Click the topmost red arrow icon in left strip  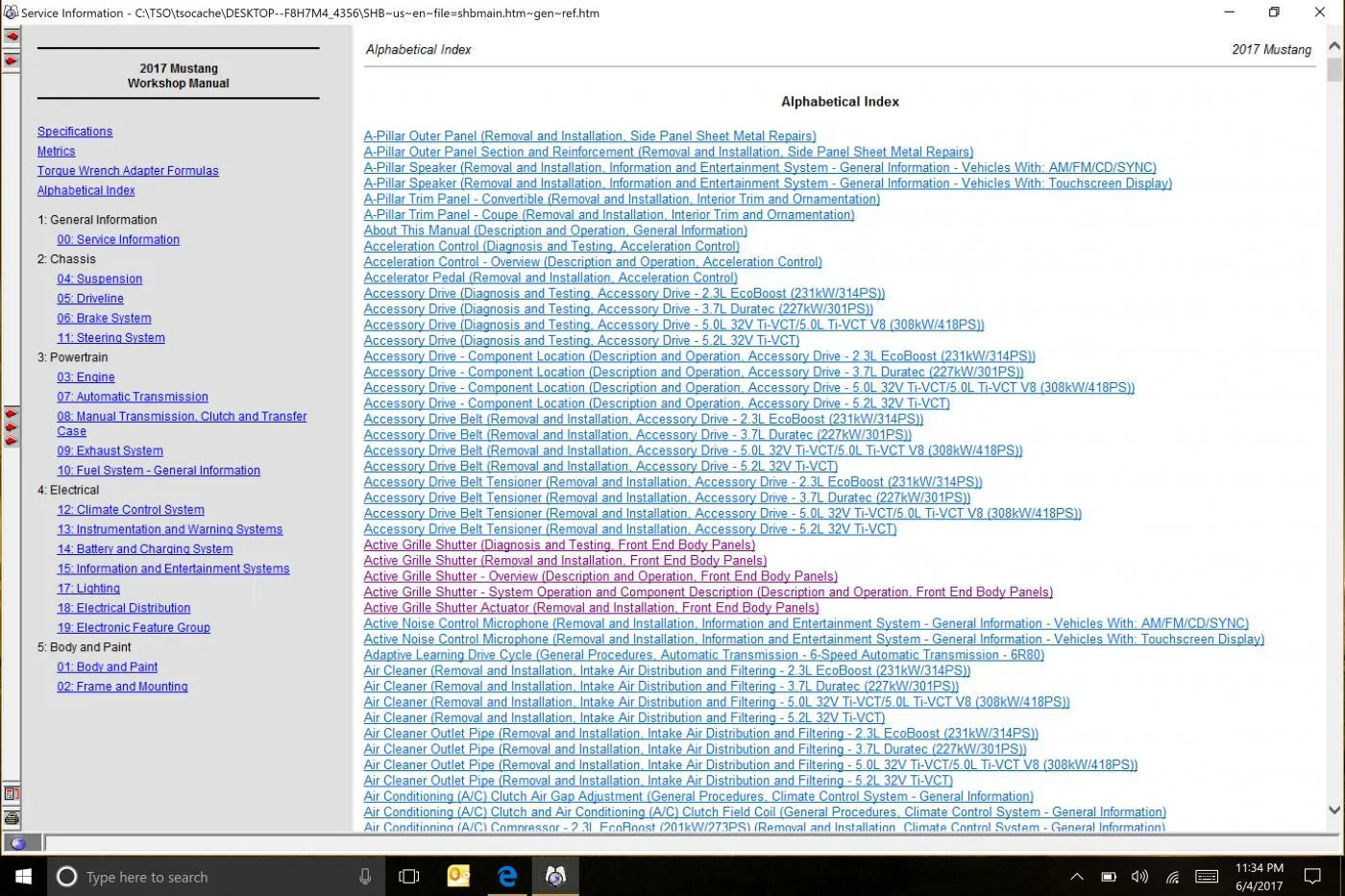pyautogui.click(x=12, y=36)
